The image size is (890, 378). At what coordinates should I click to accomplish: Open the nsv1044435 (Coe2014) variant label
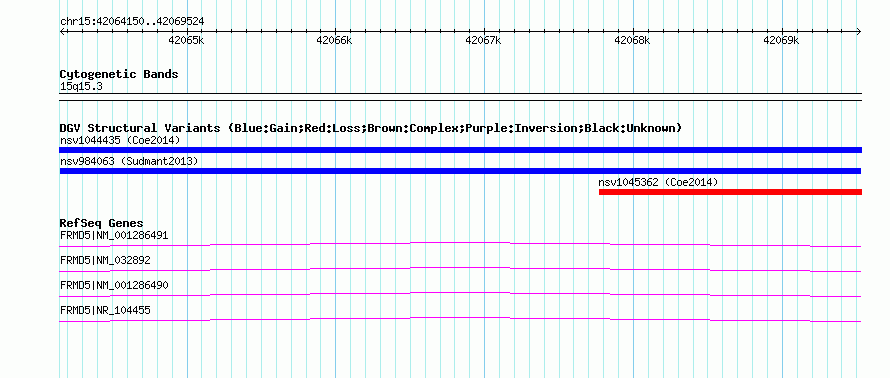120,140
